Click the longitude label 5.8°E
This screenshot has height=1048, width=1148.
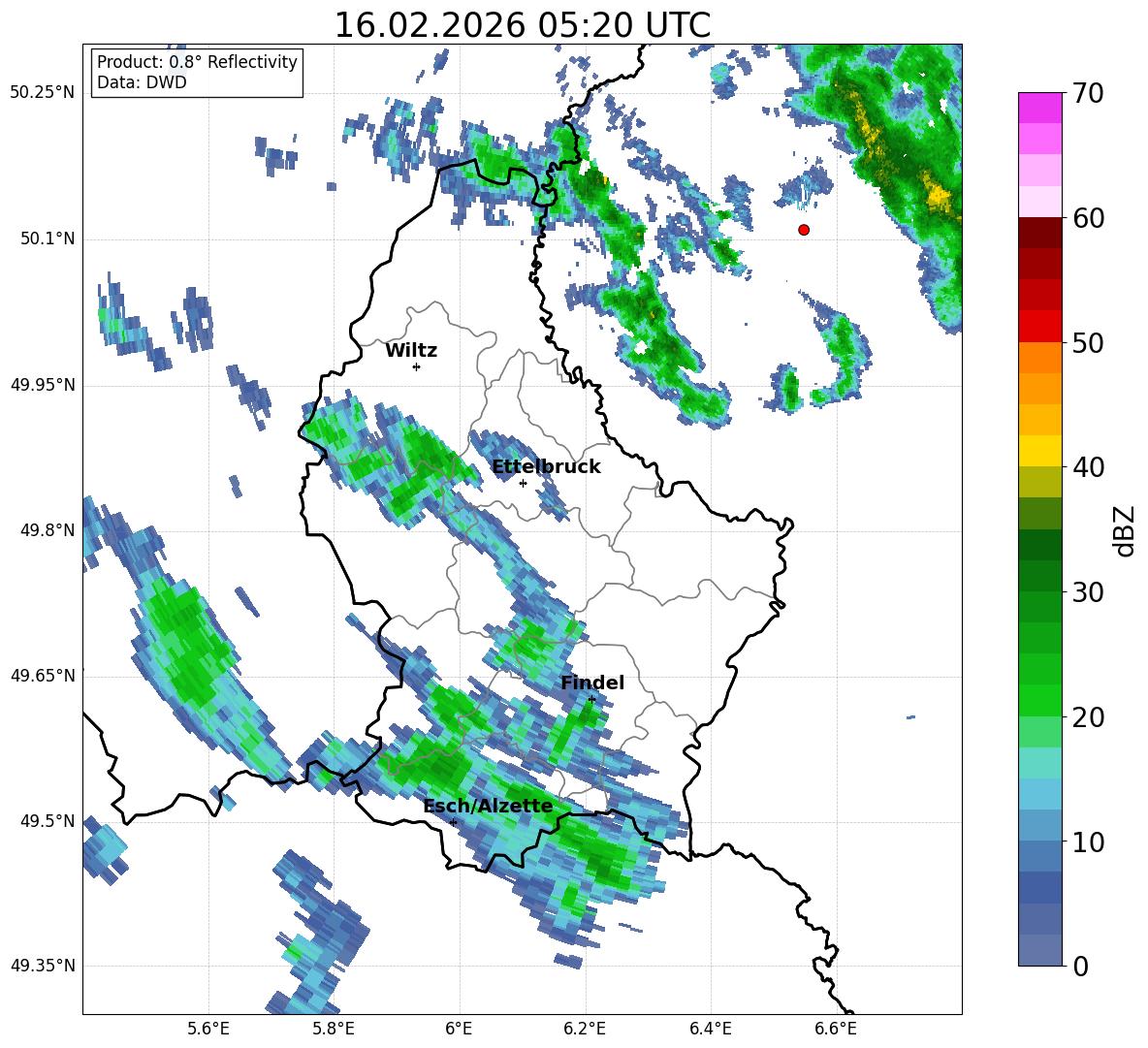click(334, 1029)
